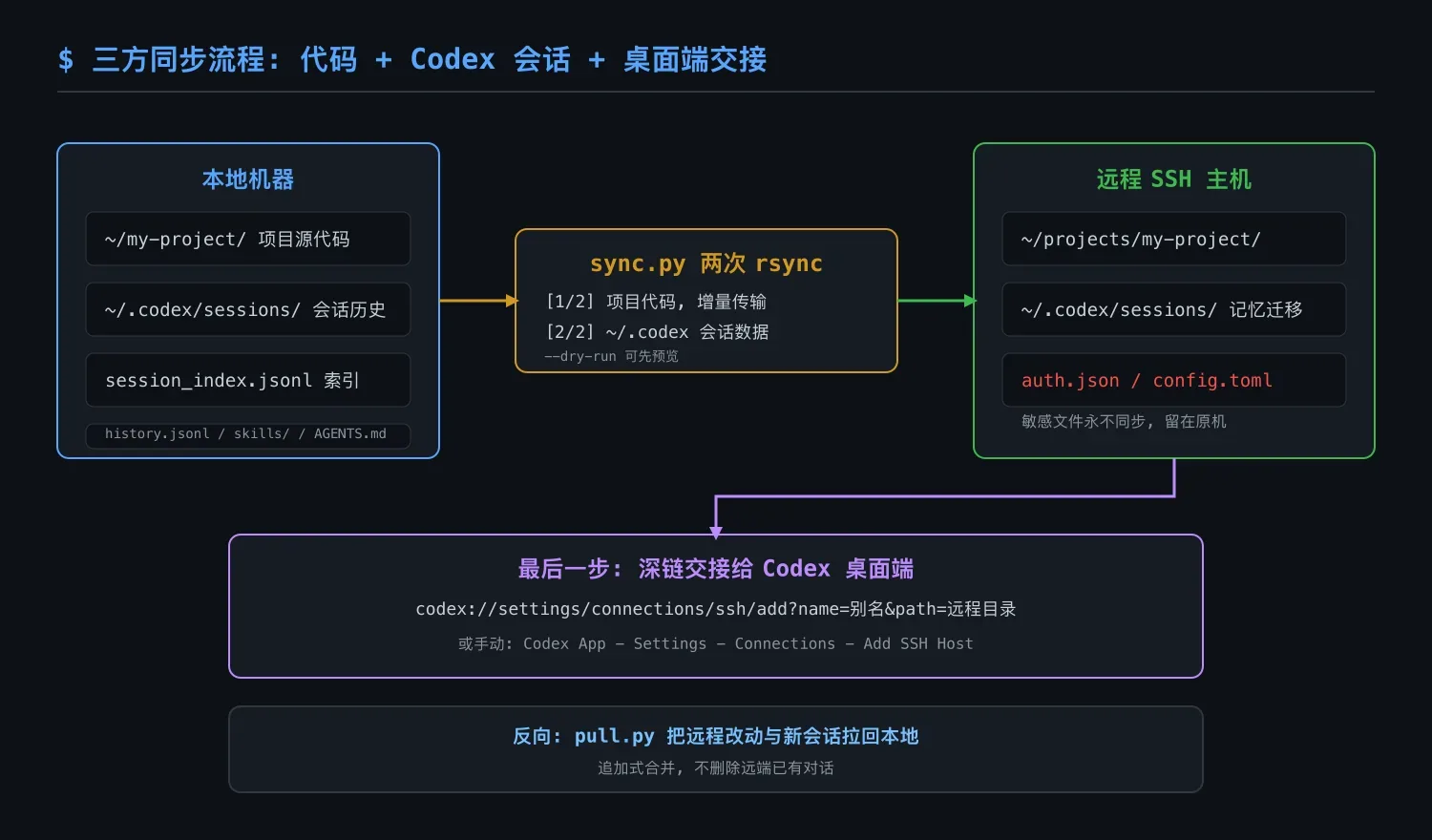Click the "session_index.jsonl 索引" row
This screenshot has height=840, width=1432.
point(248,380)
